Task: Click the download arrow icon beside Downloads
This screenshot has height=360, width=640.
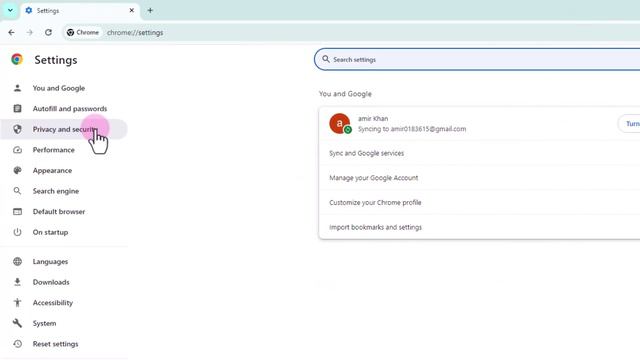Action: [17, 282]
